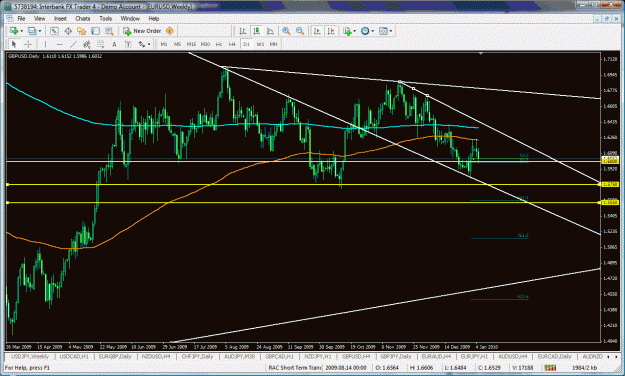
Task: Open the Terminal panel
Action: 95,31
